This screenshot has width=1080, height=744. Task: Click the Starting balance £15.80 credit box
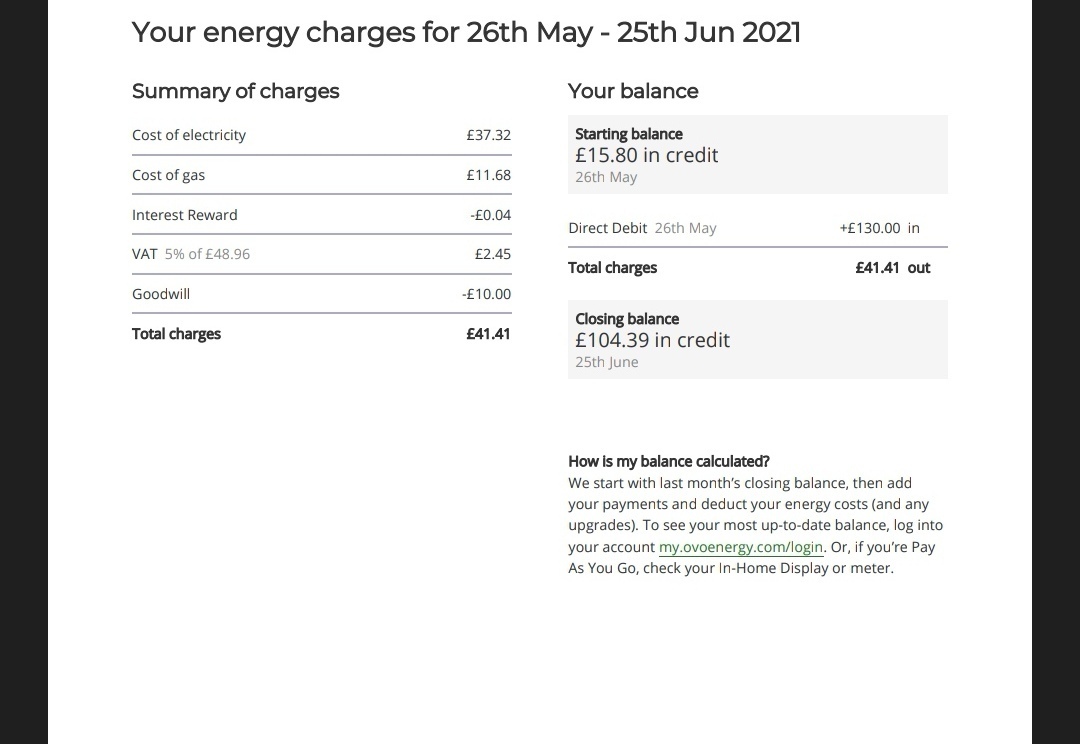click(758, 154)
